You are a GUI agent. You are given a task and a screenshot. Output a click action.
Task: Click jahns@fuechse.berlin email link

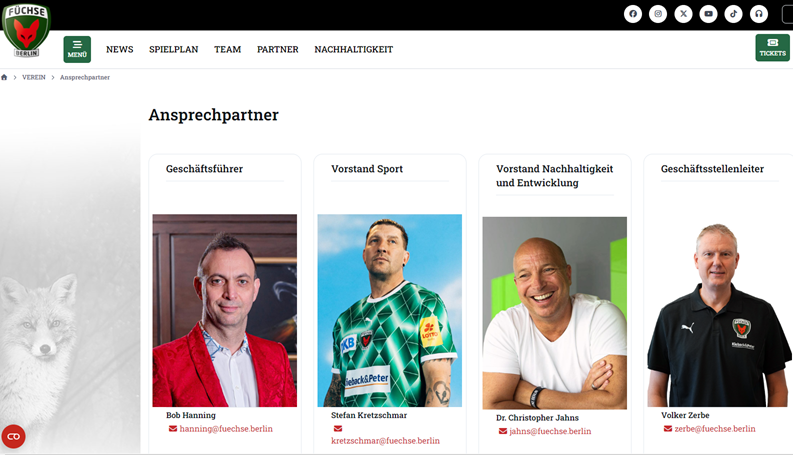(x=550, y=431)
